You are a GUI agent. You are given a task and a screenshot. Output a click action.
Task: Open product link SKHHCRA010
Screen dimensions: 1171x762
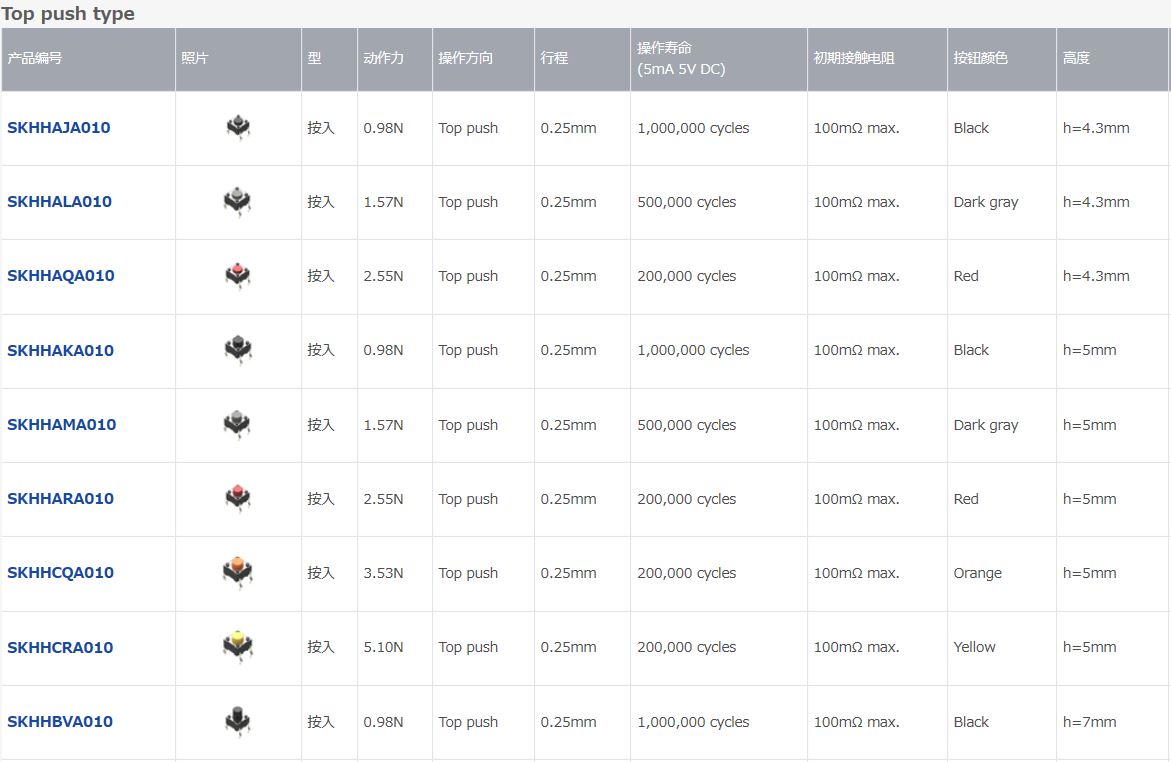point(60,648)
